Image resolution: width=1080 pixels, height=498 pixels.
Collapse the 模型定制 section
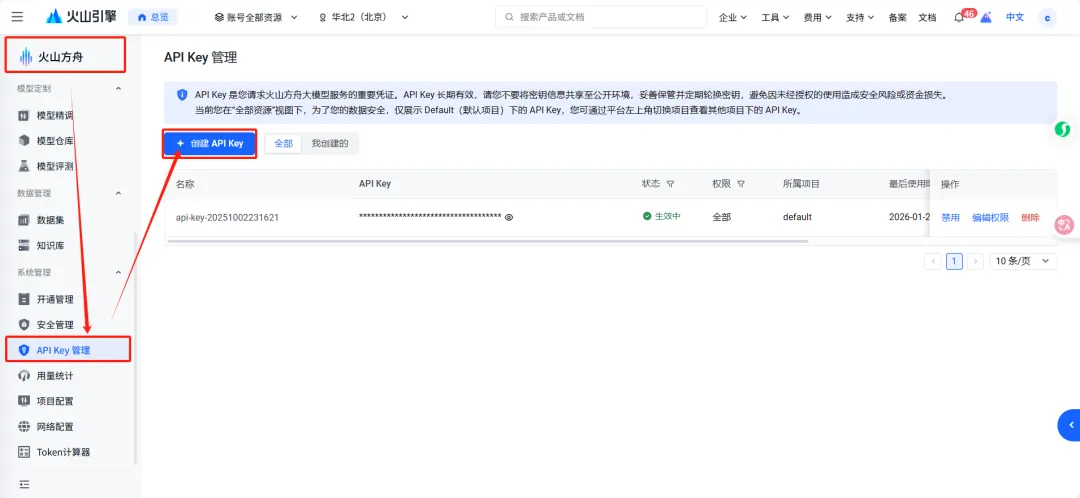[x=118, y=89]
